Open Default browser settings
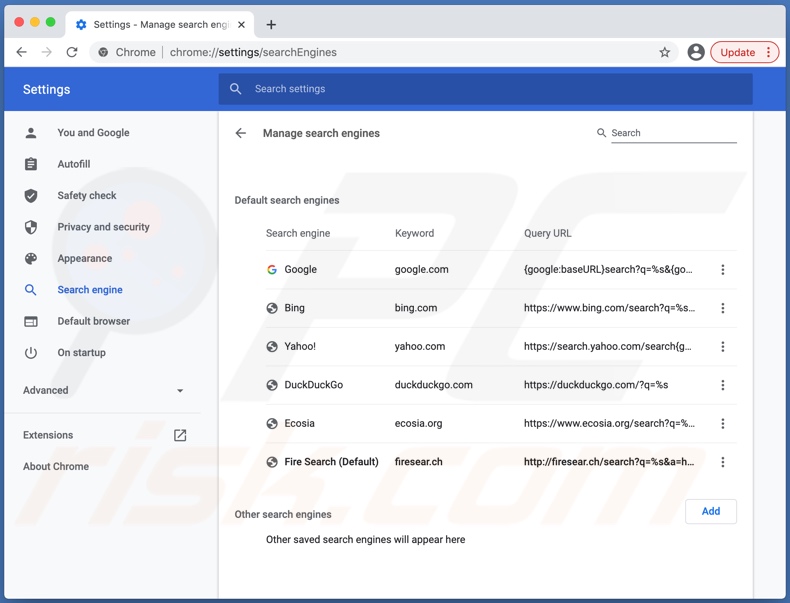Screen dimensions: 790x603 click(x=93, y=321)
